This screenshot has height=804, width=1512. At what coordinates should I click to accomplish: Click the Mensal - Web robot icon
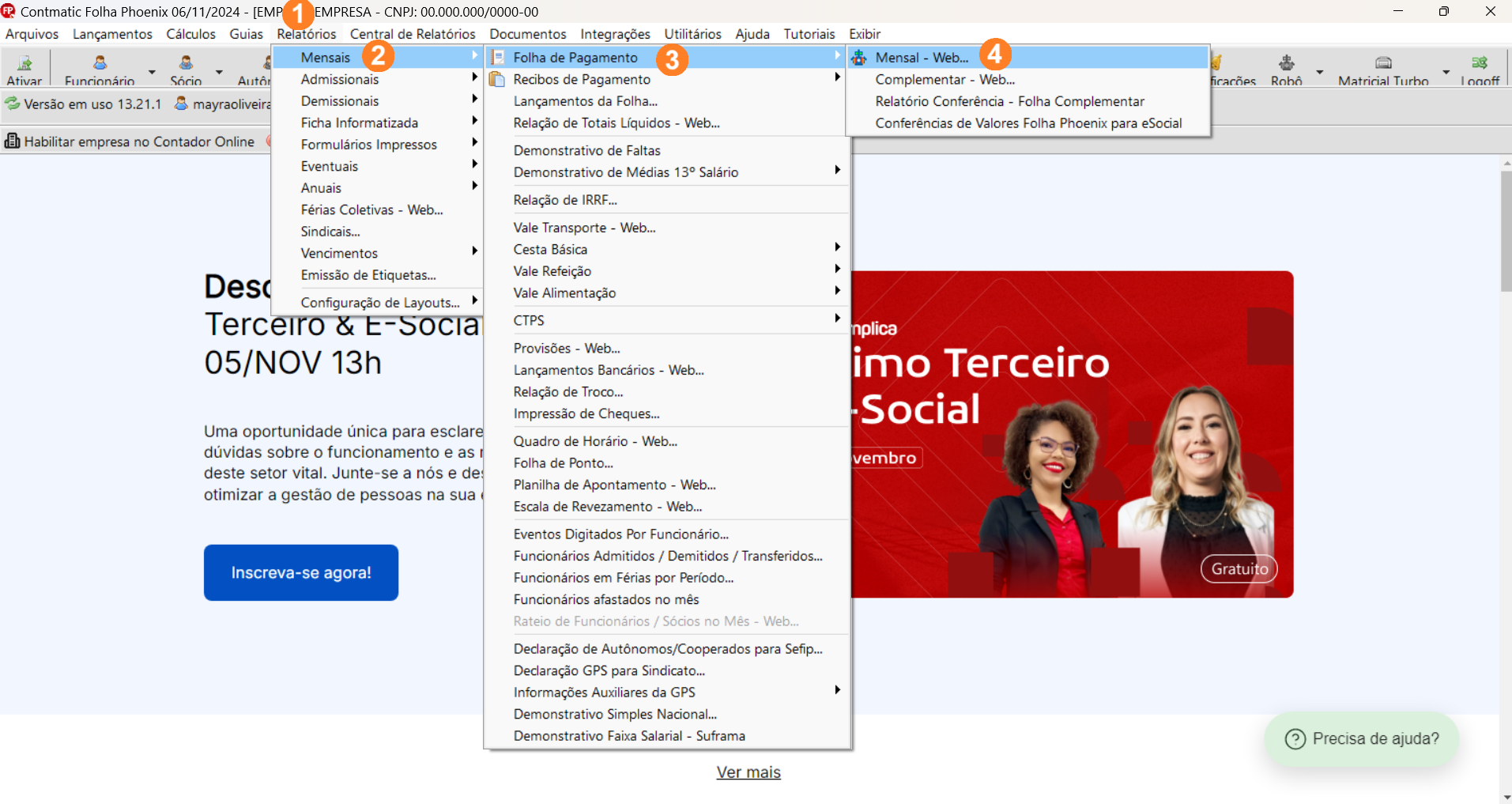tap(859, 57)
